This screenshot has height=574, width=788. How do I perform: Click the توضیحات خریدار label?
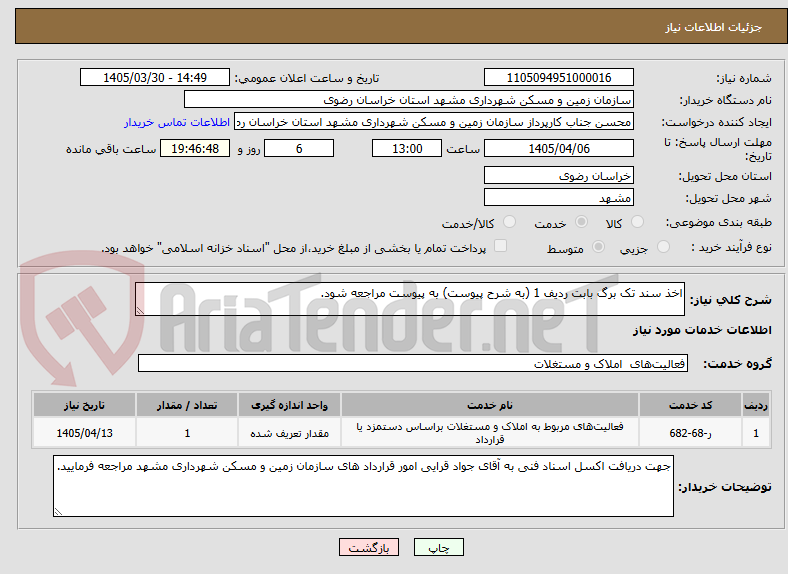[725, 487]
